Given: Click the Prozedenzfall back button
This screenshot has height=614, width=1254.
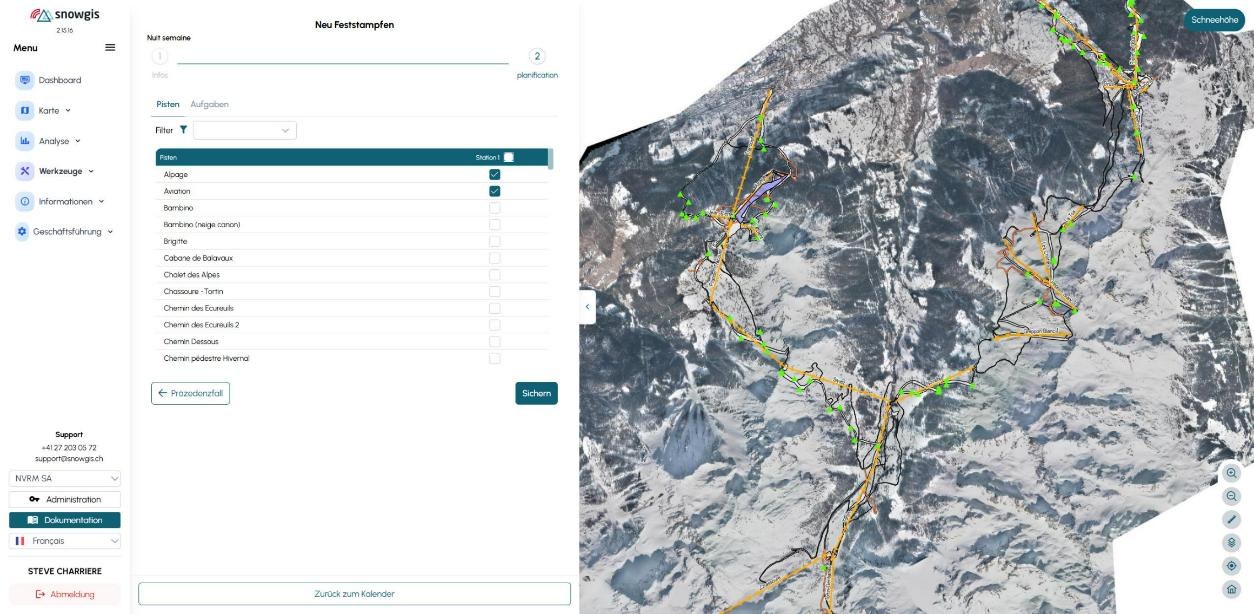Looking at the screenshot, I should click(190, 393).
